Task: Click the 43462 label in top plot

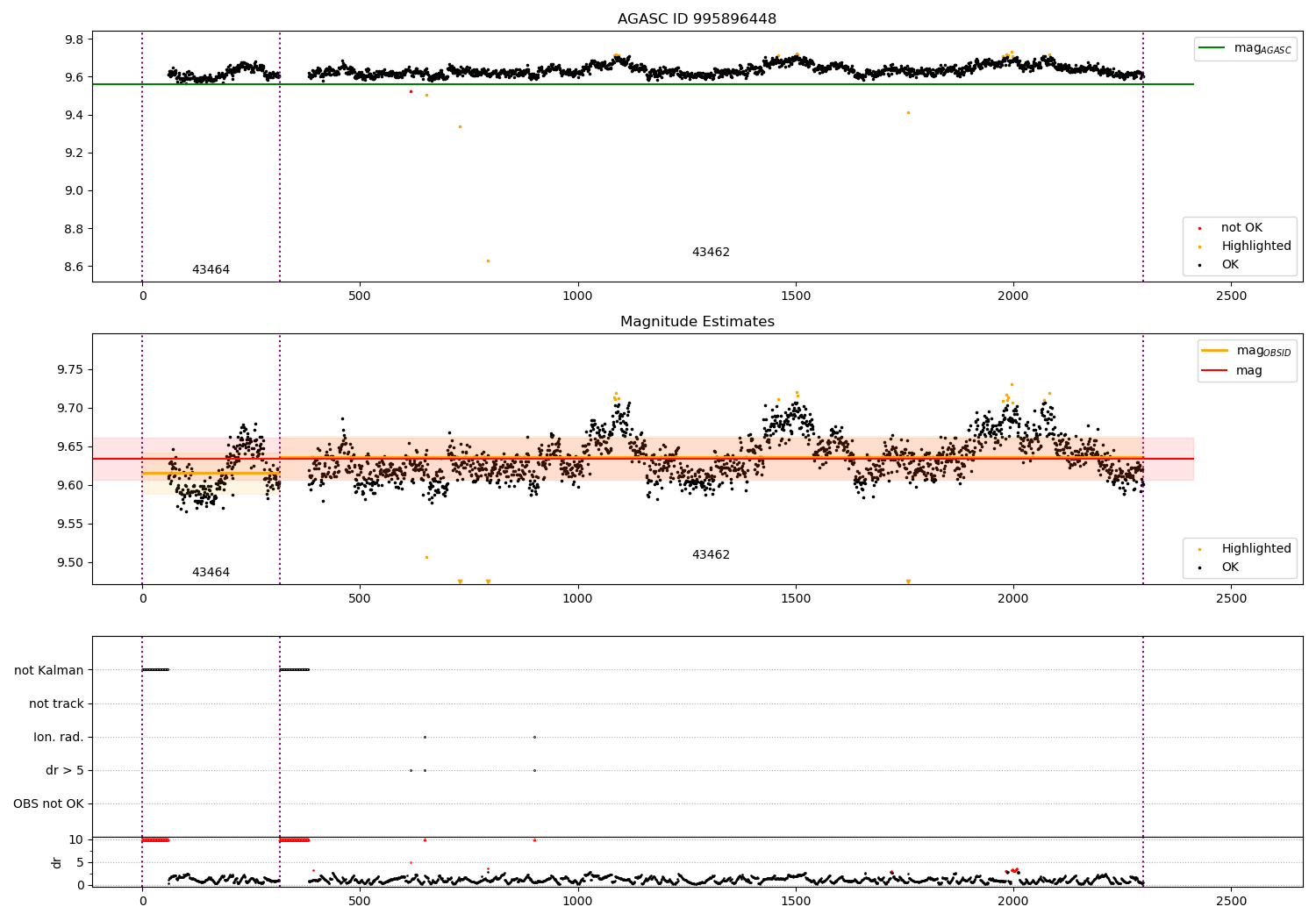Action: (711, 252)
